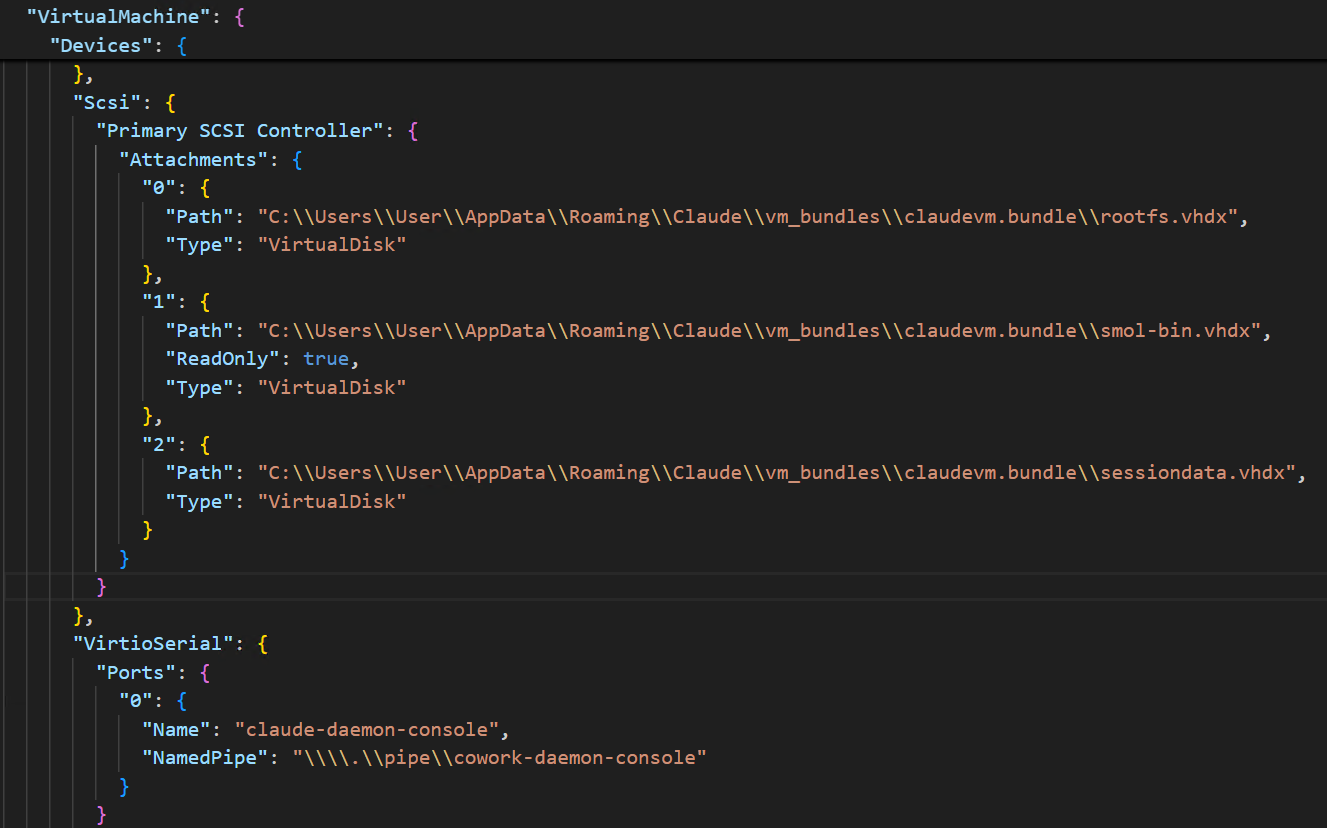Click "VirtualDisk" value below the ReadOnly line

point(333,387)
